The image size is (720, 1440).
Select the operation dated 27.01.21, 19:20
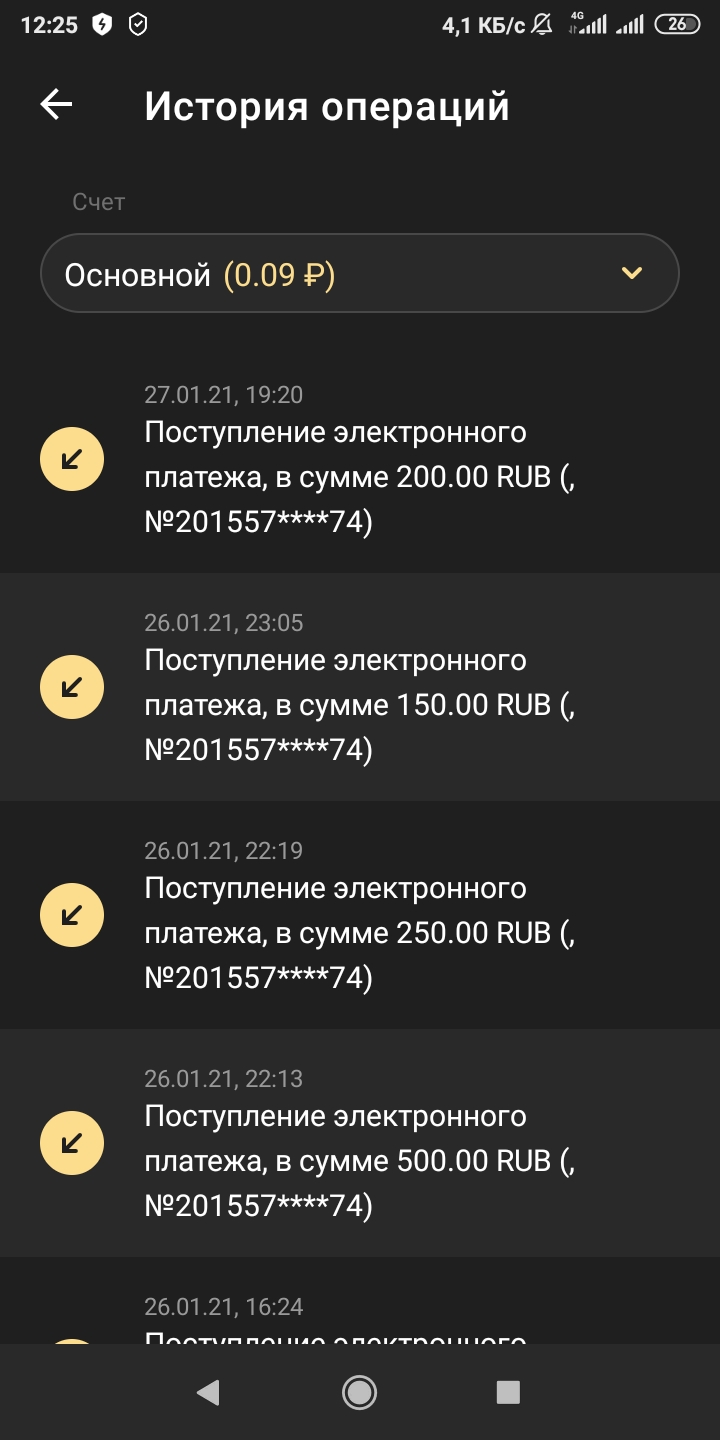point(223,395)
